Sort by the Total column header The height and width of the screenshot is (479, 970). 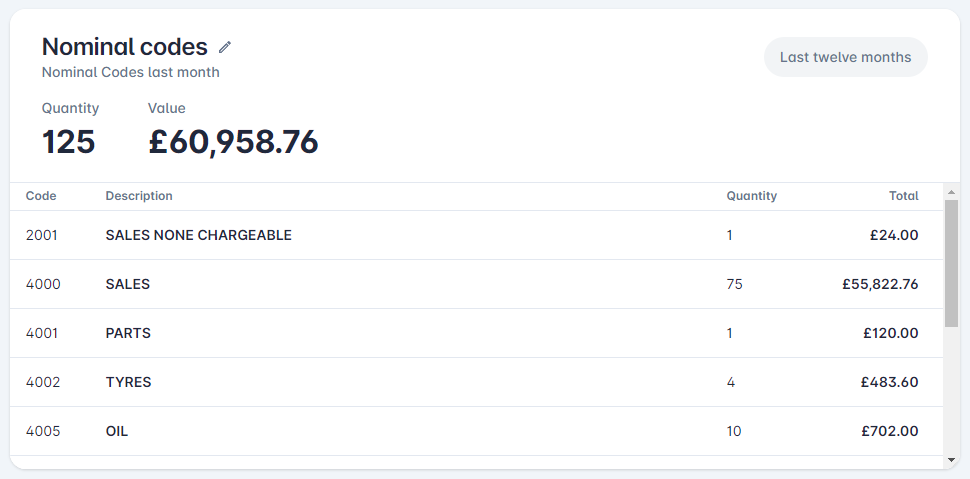point(904,196)
